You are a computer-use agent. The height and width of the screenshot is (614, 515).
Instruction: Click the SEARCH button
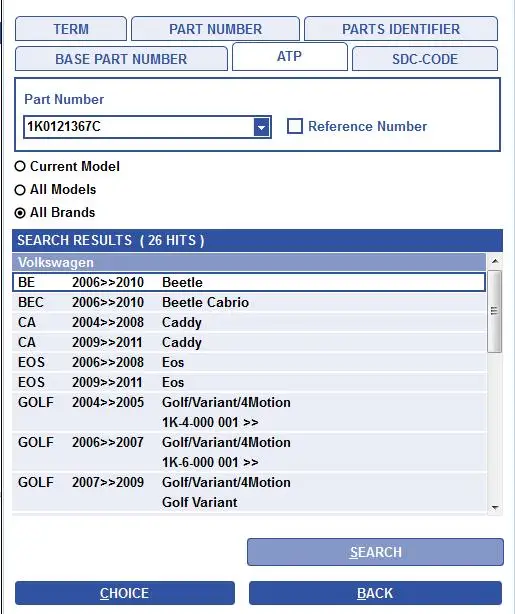375,552
